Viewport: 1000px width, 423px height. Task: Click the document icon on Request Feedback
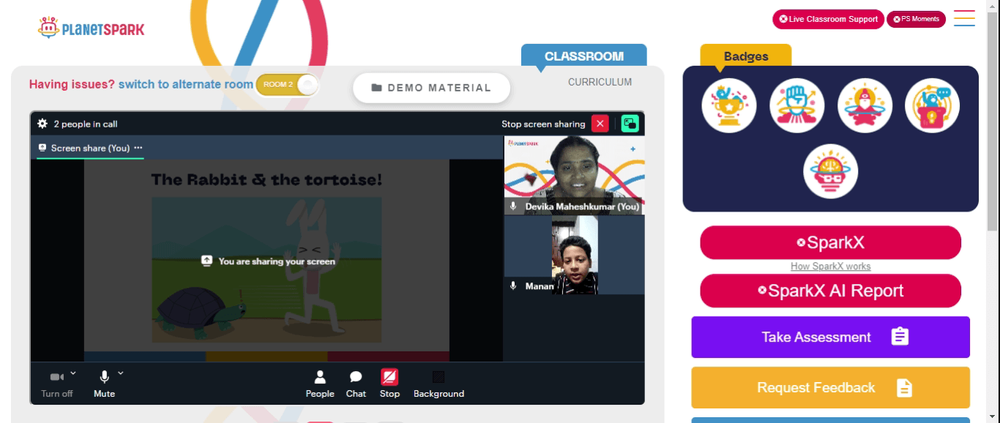(x=904, y=387)
